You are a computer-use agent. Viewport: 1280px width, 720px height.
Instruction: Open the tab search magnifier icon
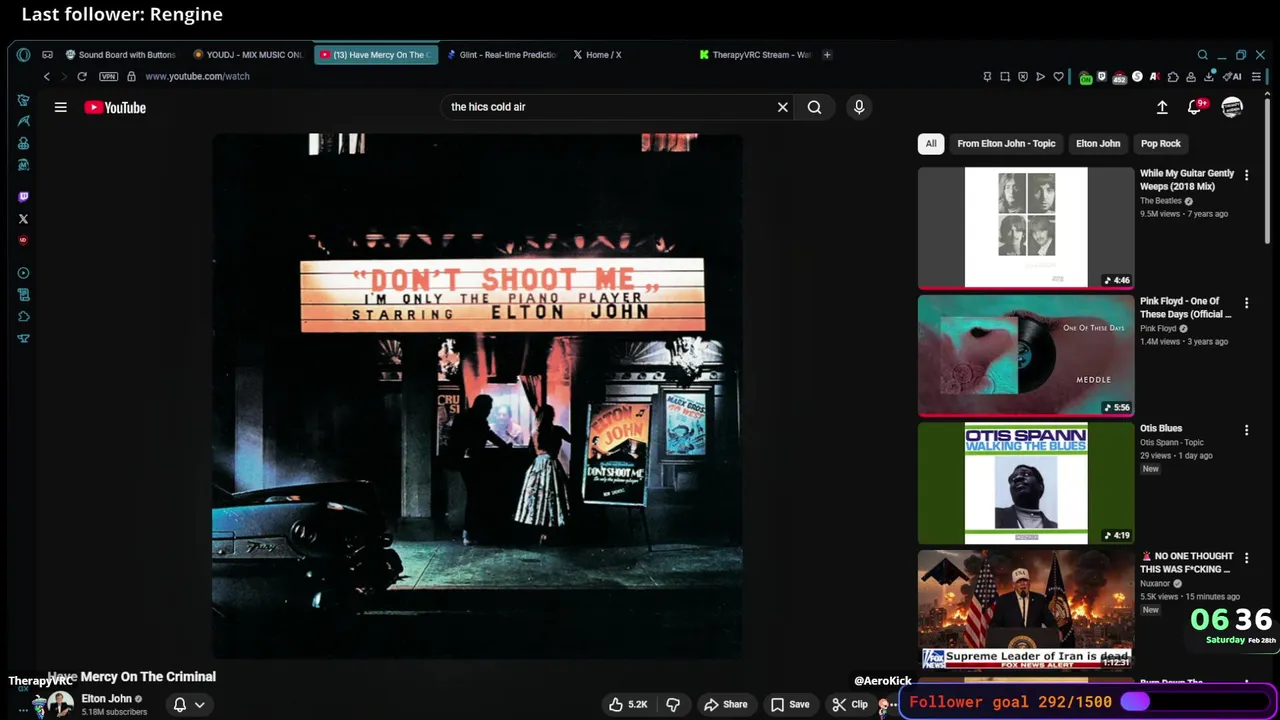pyautogui.click(x=1202, y=55)
